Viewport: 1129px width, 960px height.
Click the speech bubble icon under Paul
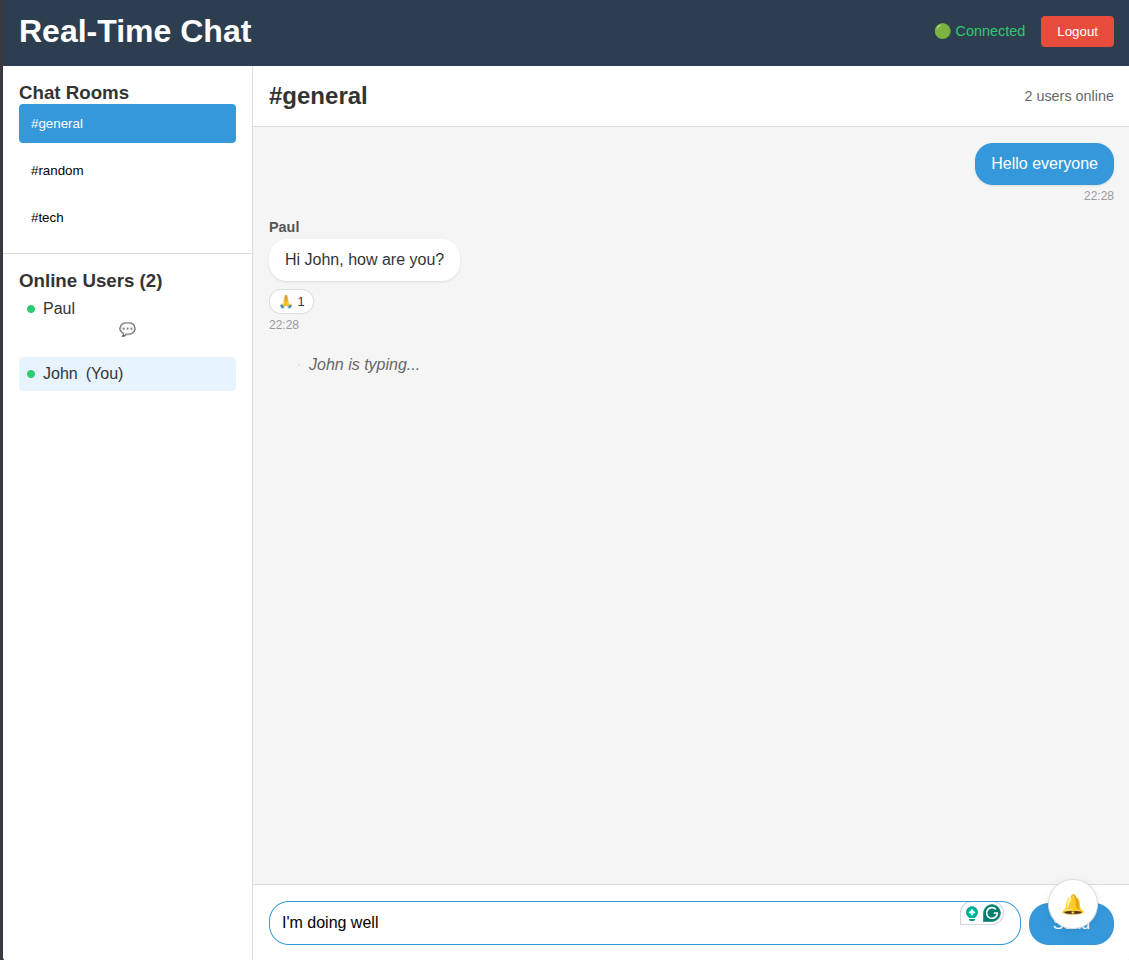click(x=127, y=329)
